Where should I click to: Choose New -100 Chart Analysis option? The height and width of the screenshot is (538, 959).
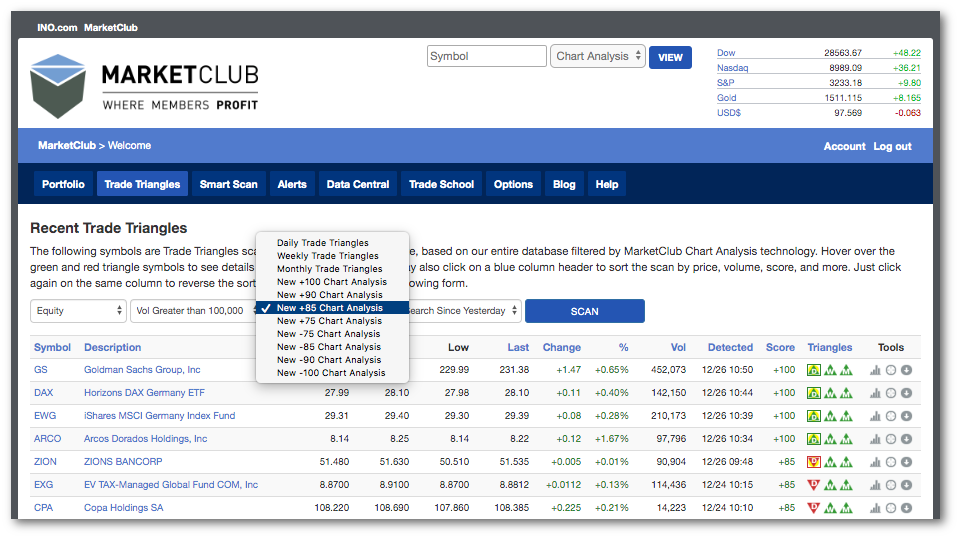tap(333, 373)
